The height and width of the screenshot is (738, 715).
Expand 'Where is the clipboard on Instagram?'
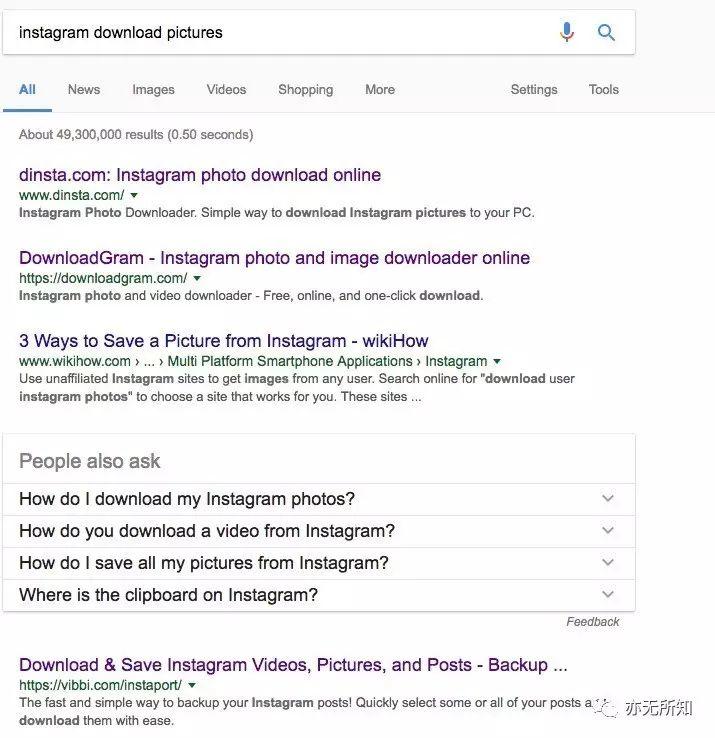click(x=319, y=595)
